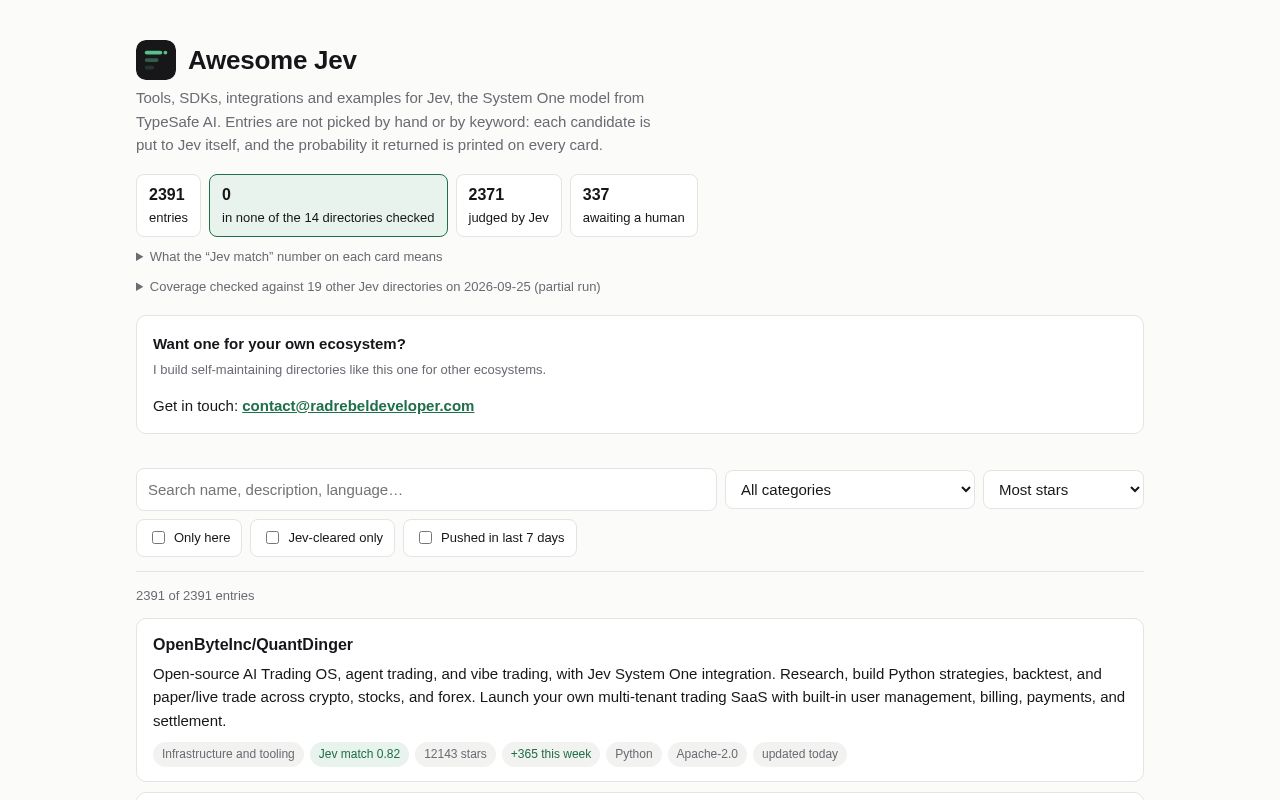Click the Jev match 0.82 tag

pyautogui.click(x=359, y=754)
